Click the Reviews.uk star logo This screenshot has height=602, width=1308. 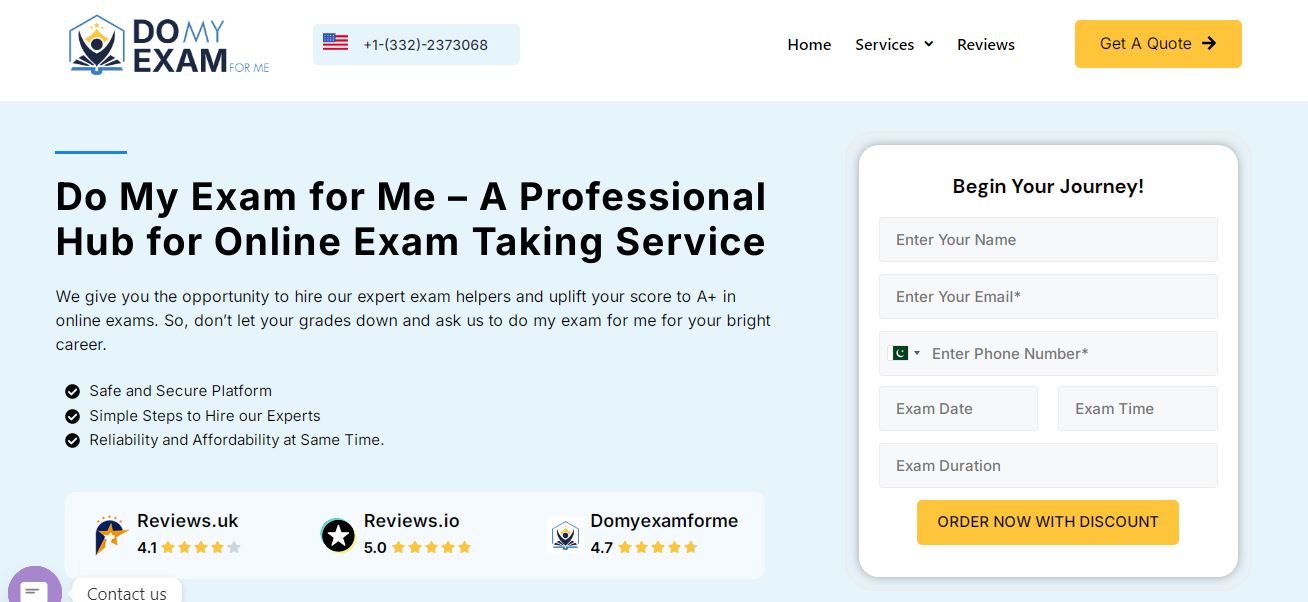click(111, 535)
